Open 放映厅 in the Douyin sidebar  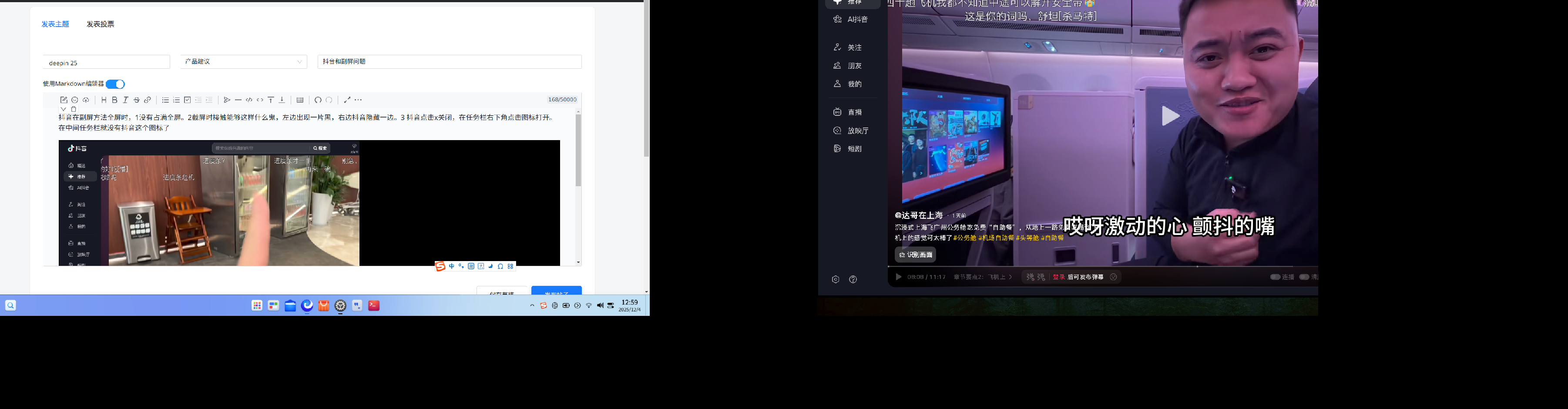[x=851, y=131]
